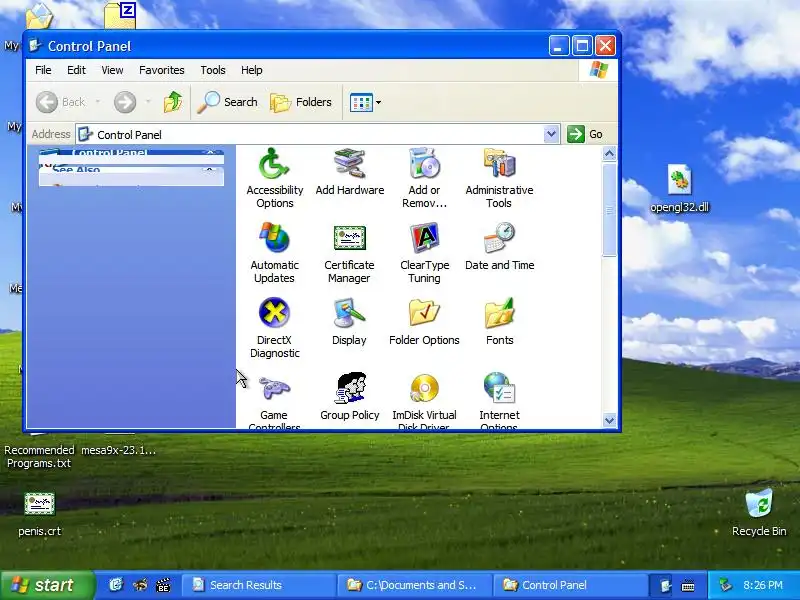Open Certificate Manager icon
Viewport: 800px width, 600px height.
tap(349, 253)
